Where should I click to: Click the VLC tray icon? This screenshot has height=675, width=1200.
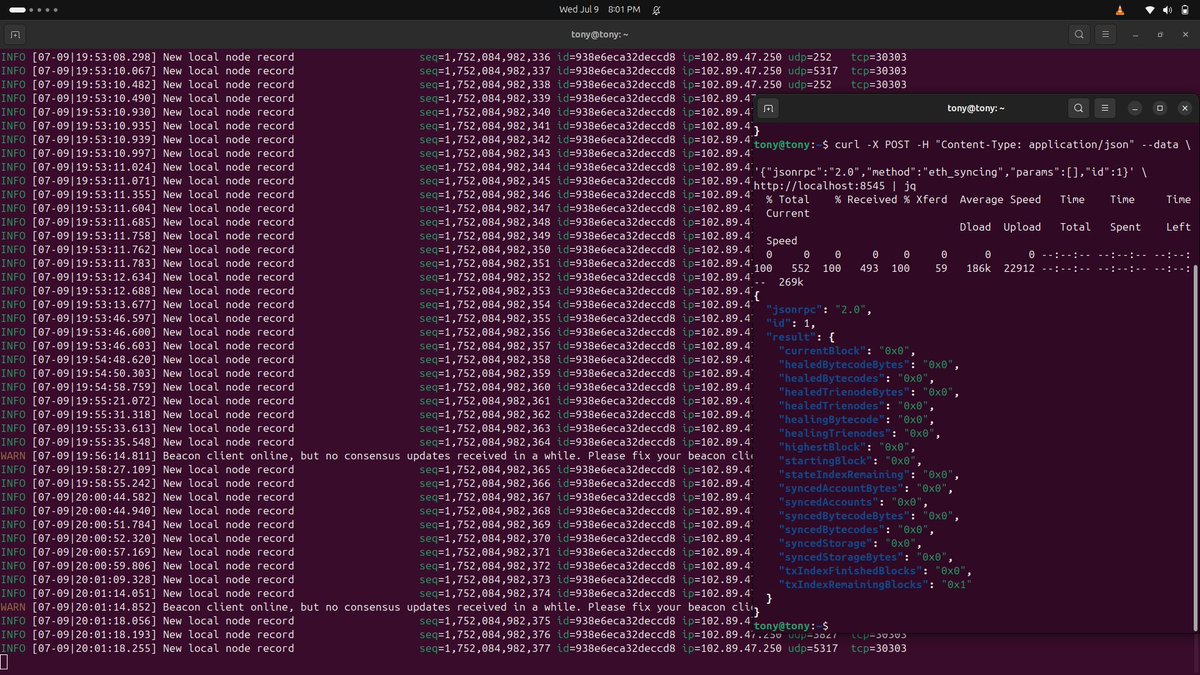click(1120, 10)
